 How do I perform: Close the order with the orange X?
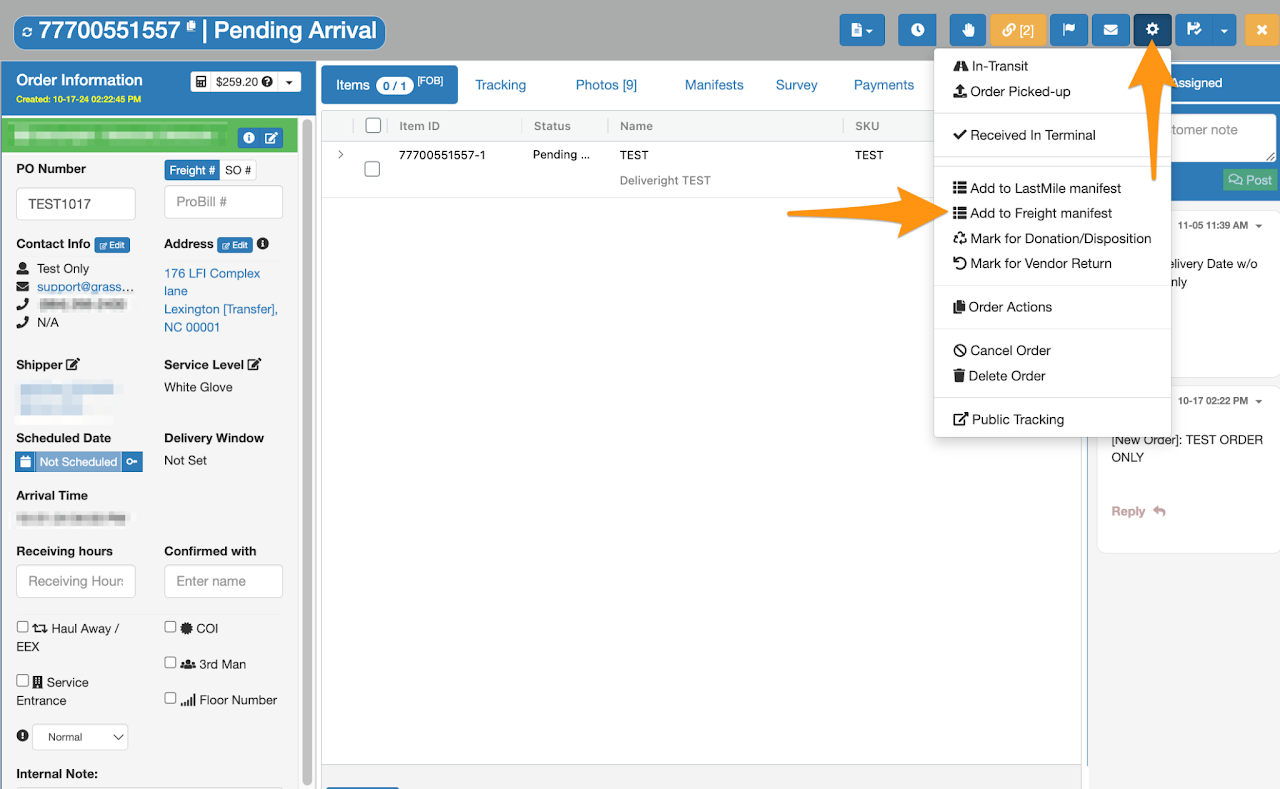pyautogui.click(x=1262, y=30)
